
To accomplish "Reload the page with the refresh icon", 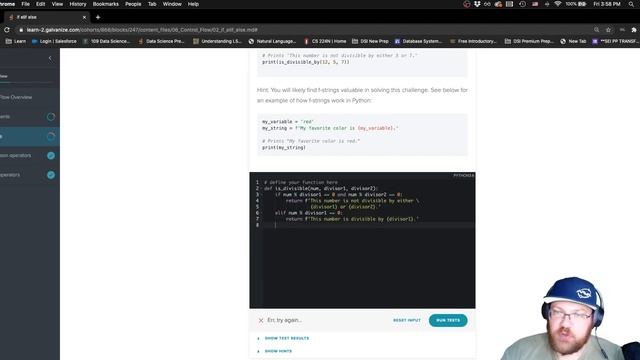I will click(x=7, y=30).
